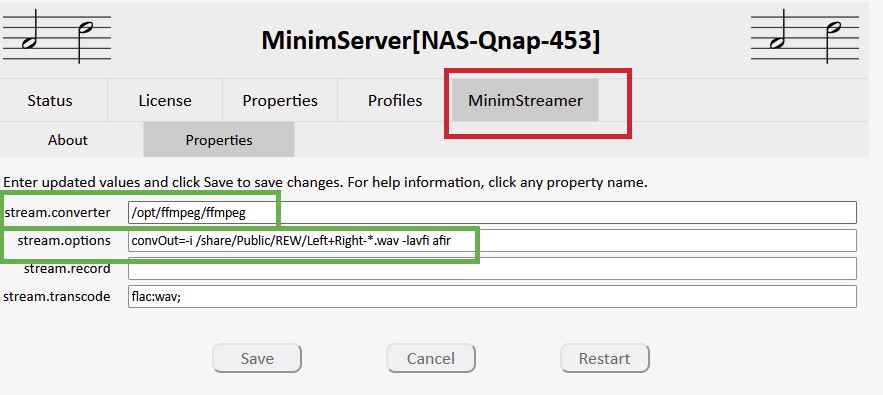Click the stream.options property name for help

point(64,241)
